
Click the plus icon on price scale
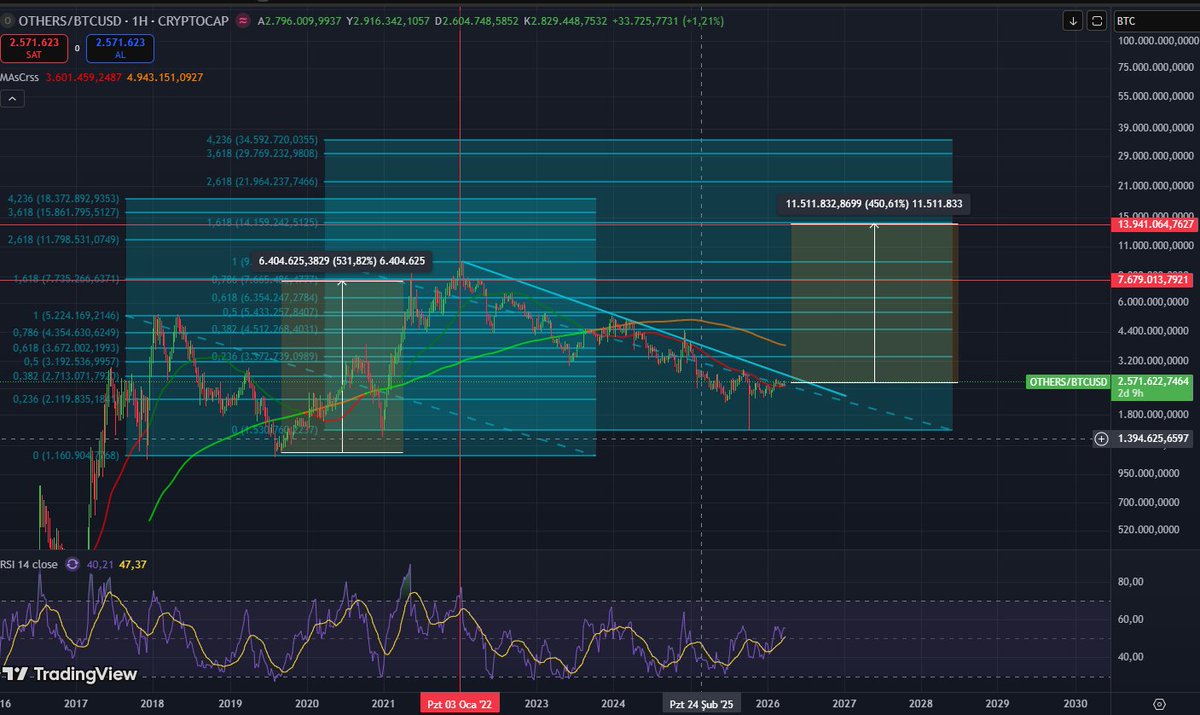point(1101,438)
